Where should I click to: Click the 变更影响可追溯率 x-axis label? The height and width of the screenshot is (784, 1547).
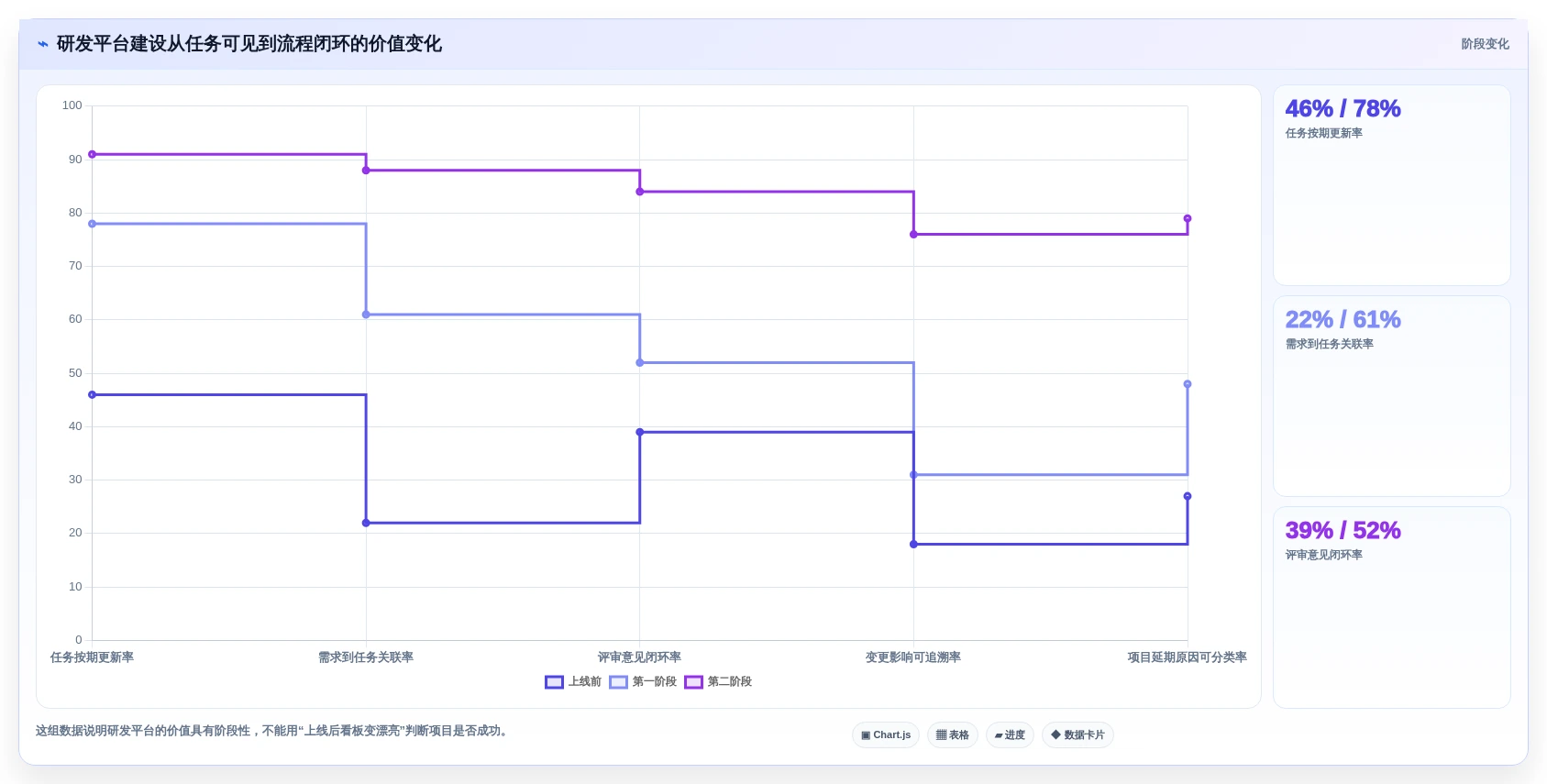913,657
